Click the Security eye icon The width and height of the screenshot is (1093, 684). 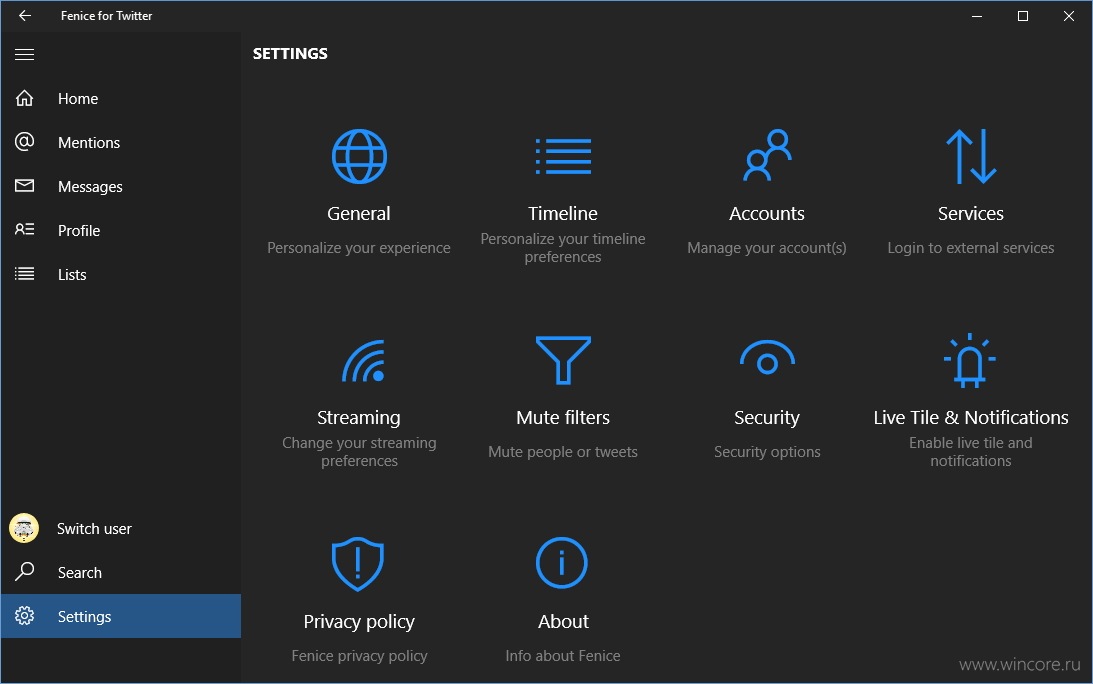[x=767, y=357]
